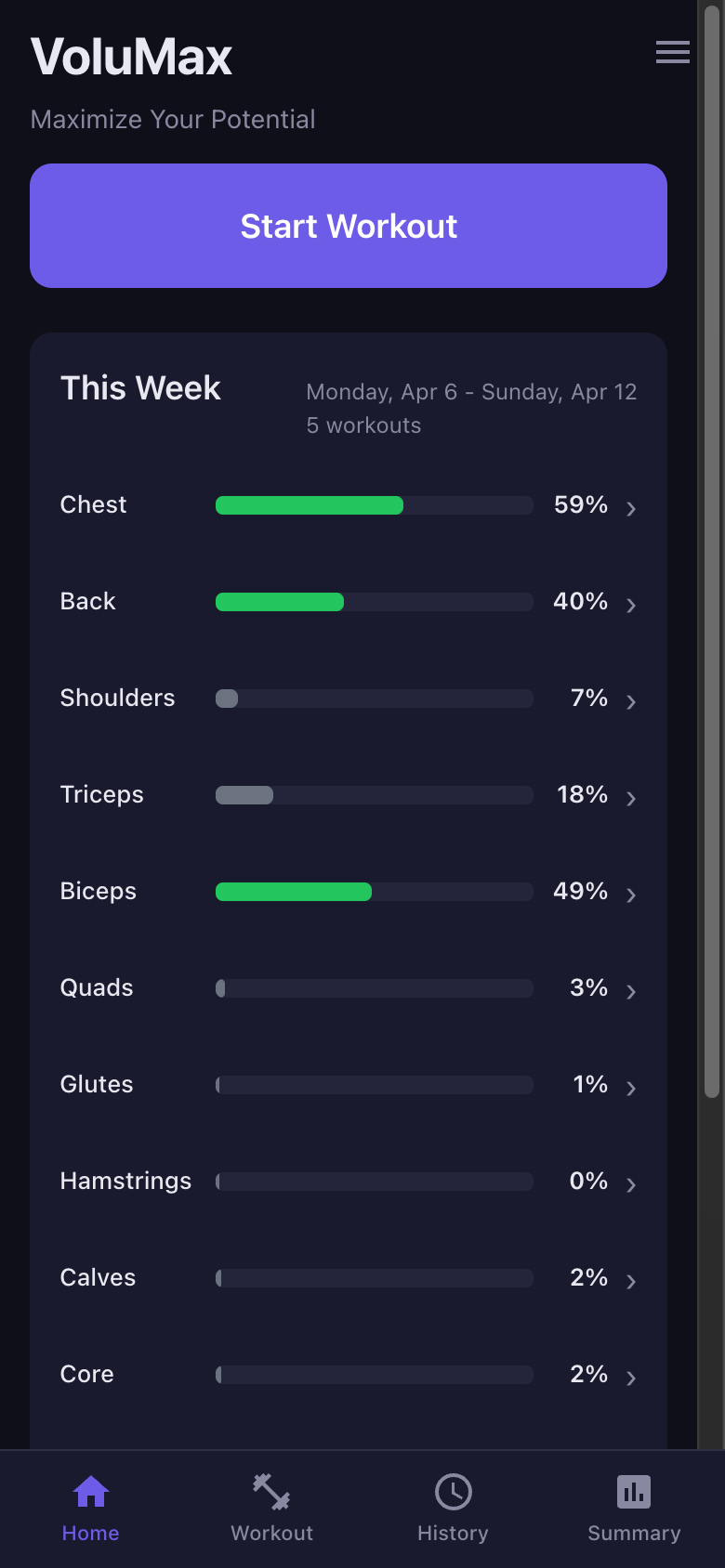725x1568 pixels.
Task: Expand Shoulders details
Action: 631,701
